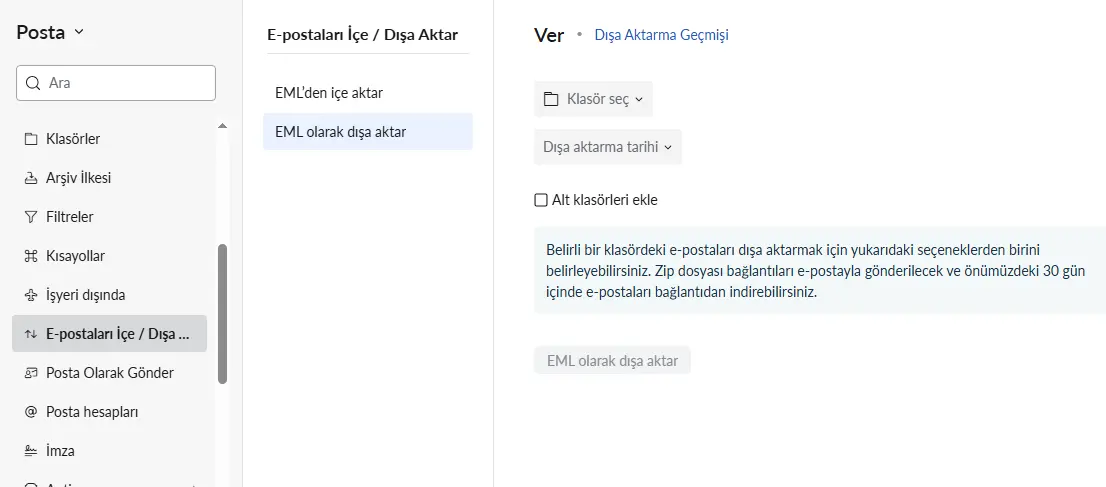This screenshot has height=487, width=1106.
Task: Enable Alt klasörleri ekle checkbox
Action: pyautogui.click(x=541, y=200)
